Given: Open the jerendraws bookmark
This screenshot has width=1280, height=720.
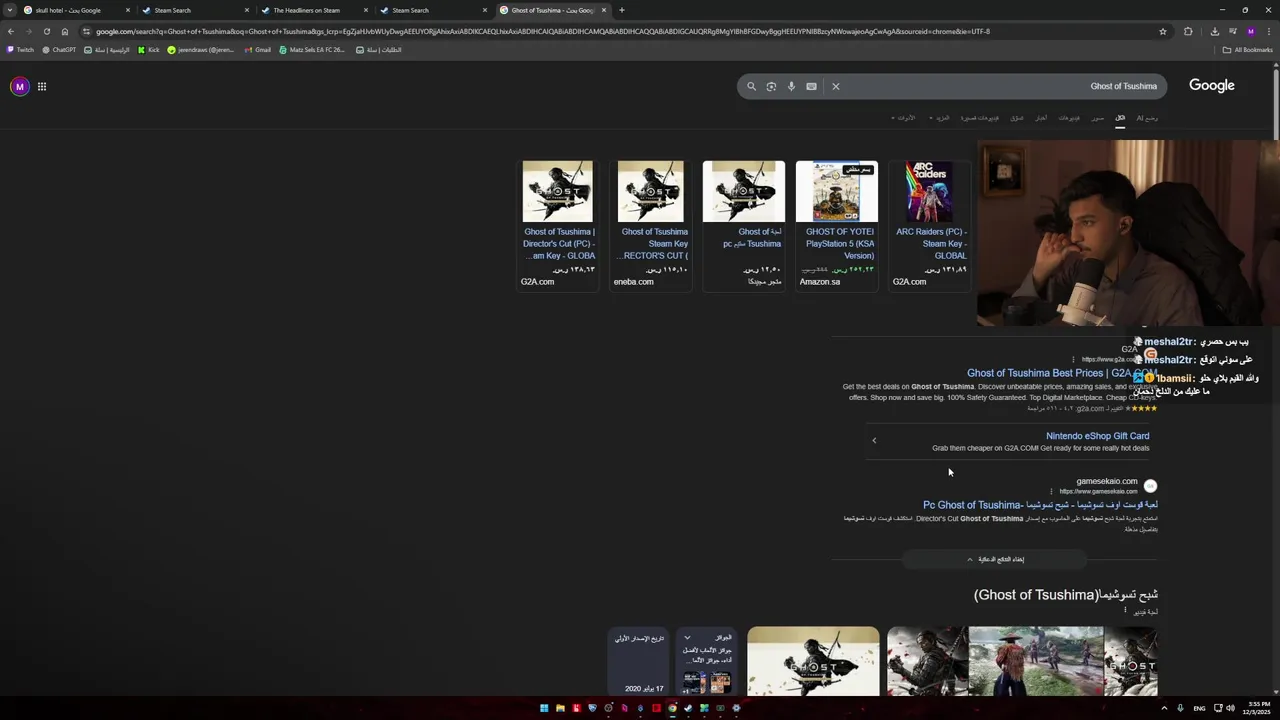Looking at the screenshot, I should pos(201,49).
